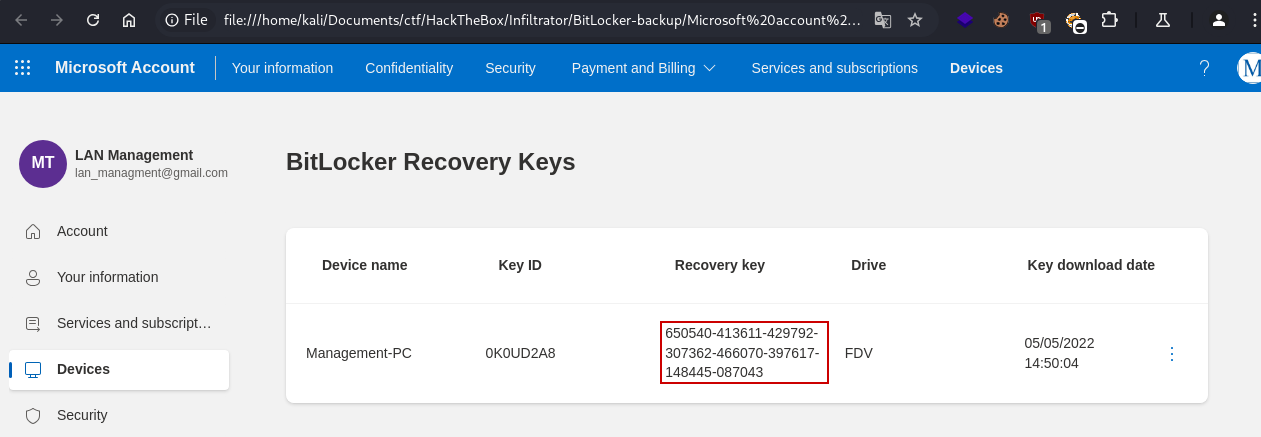1261x437 pixels.
Task: Open the cookie editor extension
Action: coord(1001,20)
